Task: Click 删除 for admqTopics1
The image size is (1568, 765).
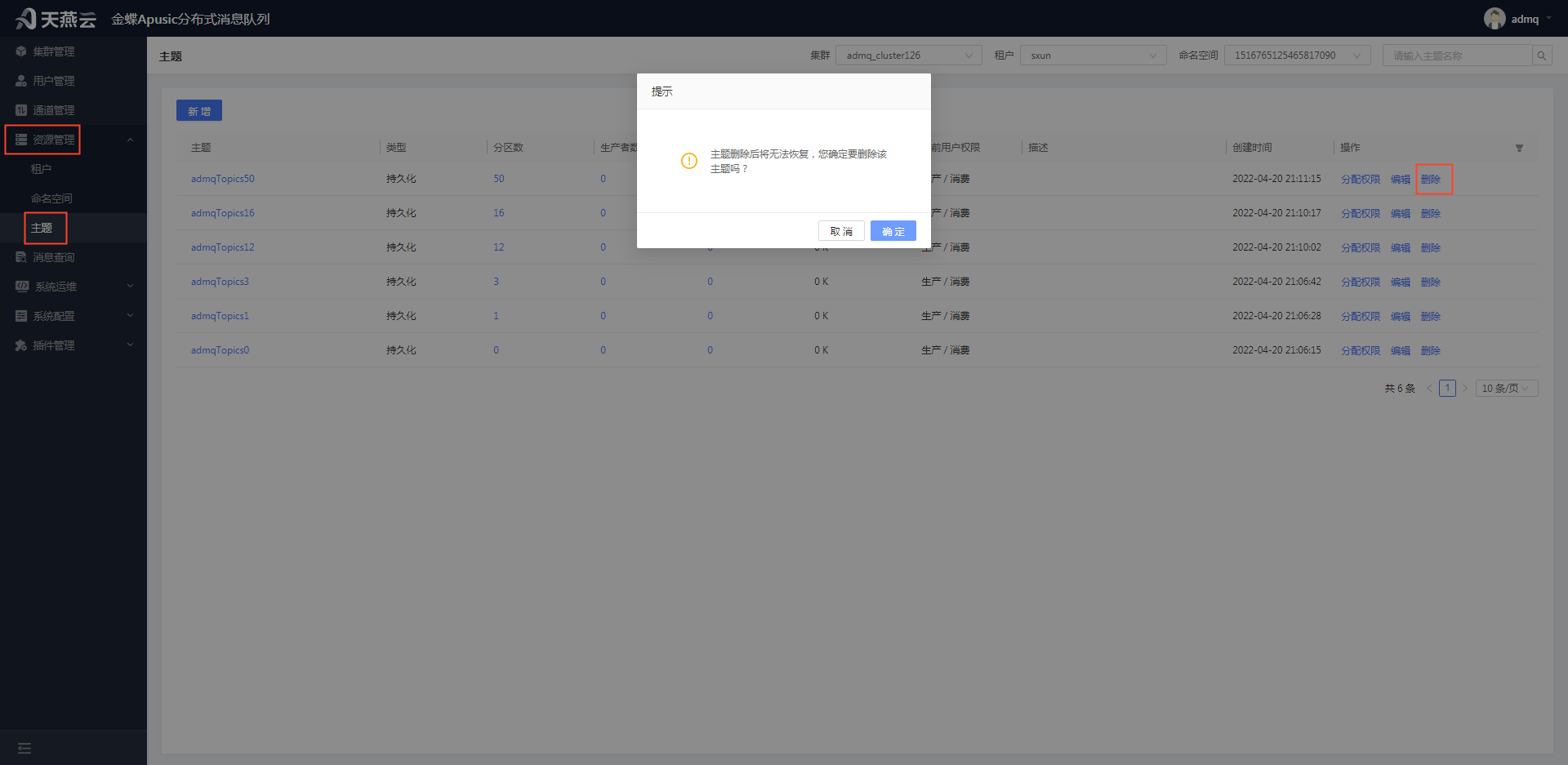Action: tap(1431, 316)
